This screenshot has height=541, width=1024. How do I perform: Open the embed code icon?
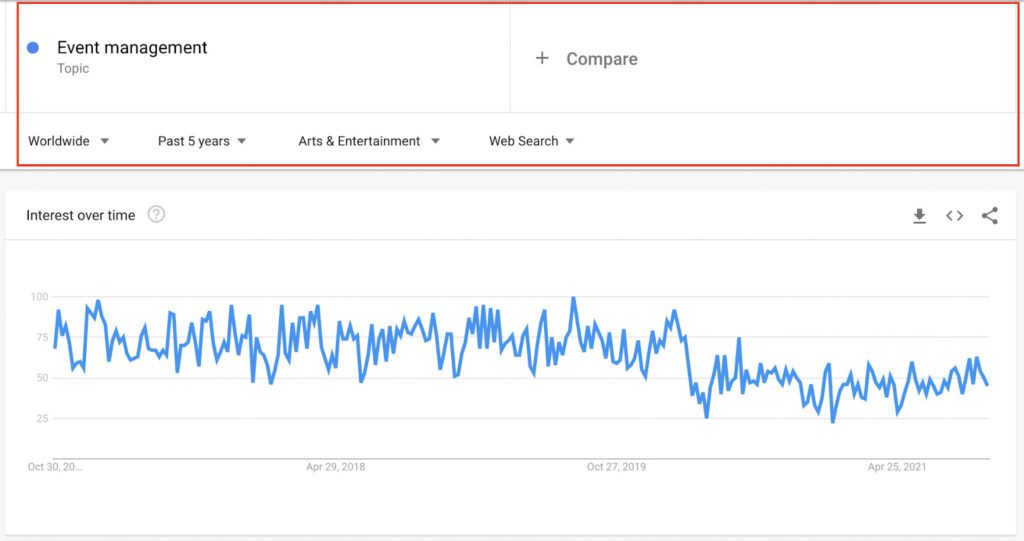pos(955,216)
